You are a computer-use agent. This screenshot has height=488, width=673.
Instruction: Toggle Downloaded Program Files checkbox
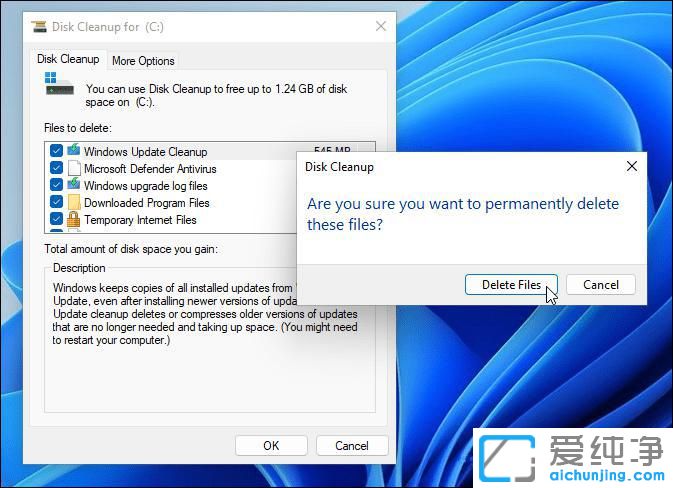[x=56, y=202]
